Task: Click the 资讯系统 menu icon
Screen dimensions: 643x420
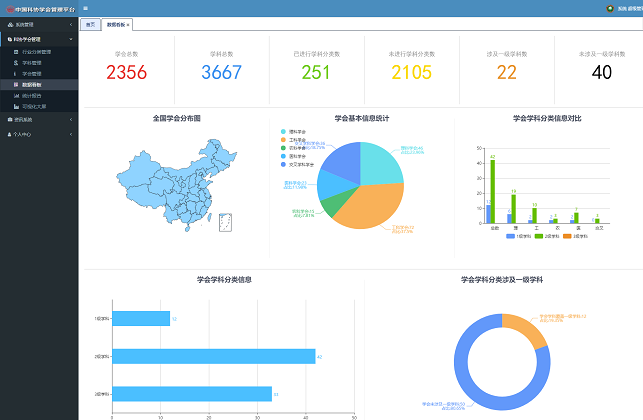Action: tap(10, 120)
